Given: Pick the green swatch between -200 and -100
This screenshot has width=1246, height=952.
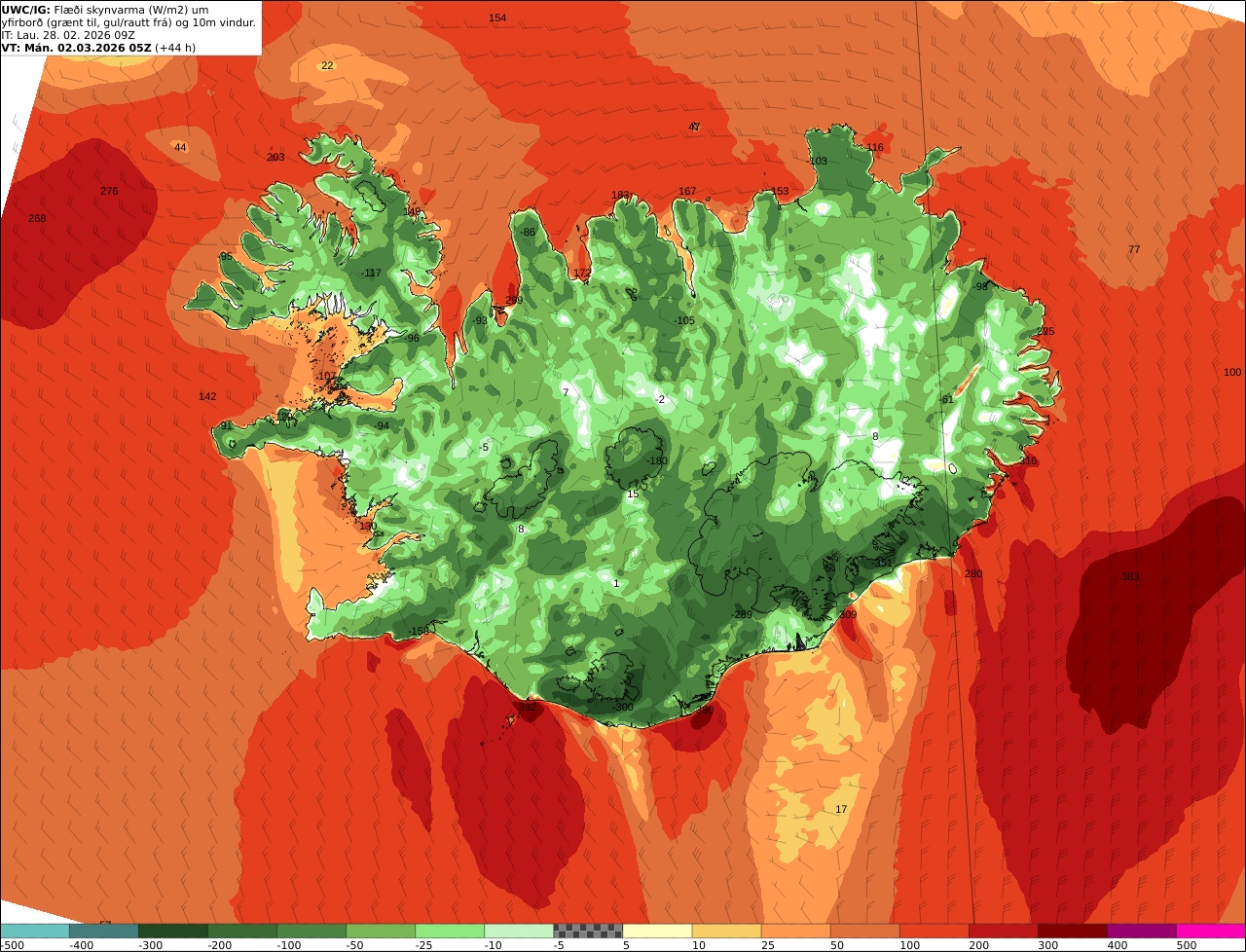Looking at the screenshot, I should pyautogui.click(x=242, y=931).
